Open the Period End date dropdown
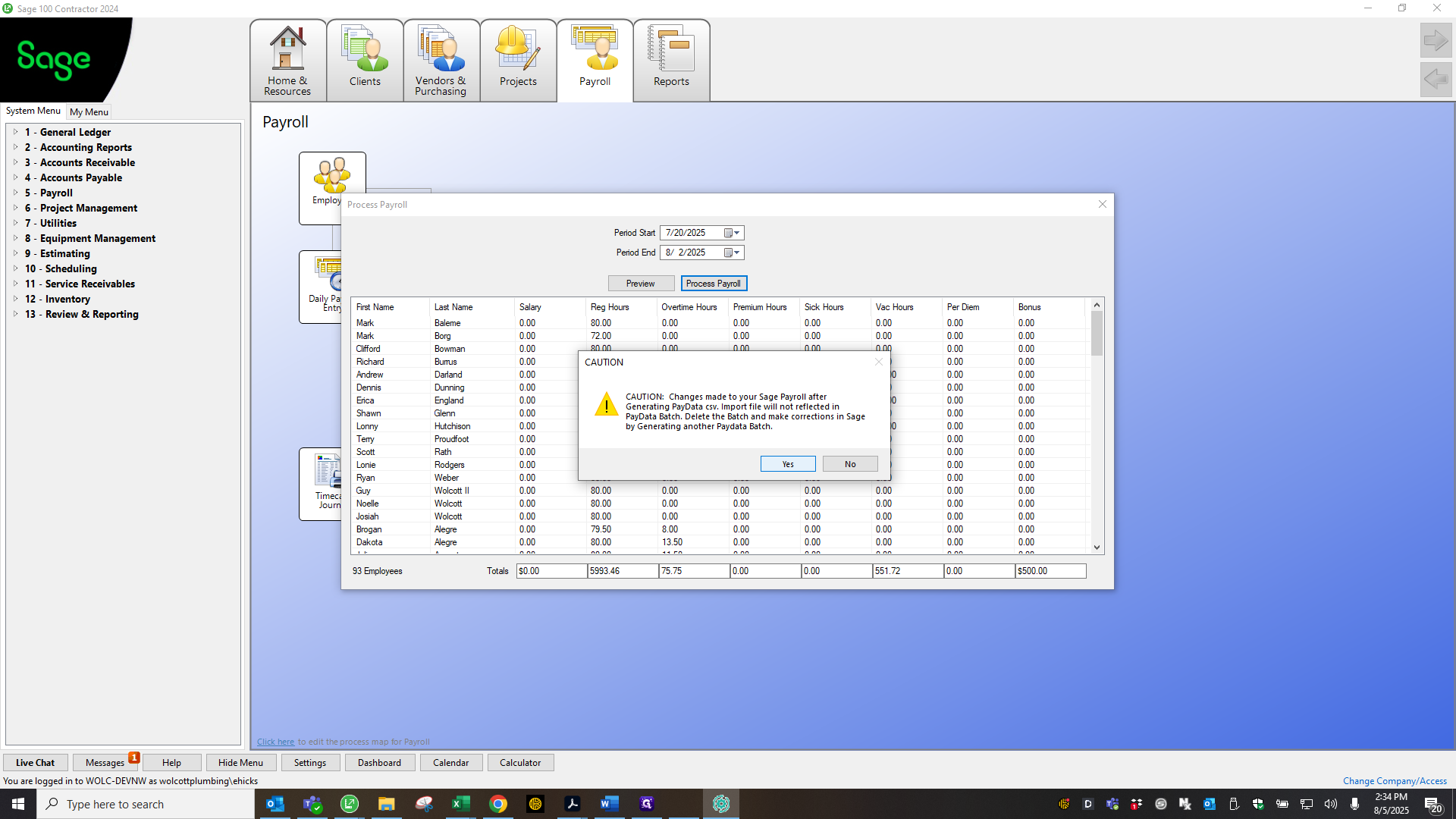The image size is (1456, 819). 732,253
